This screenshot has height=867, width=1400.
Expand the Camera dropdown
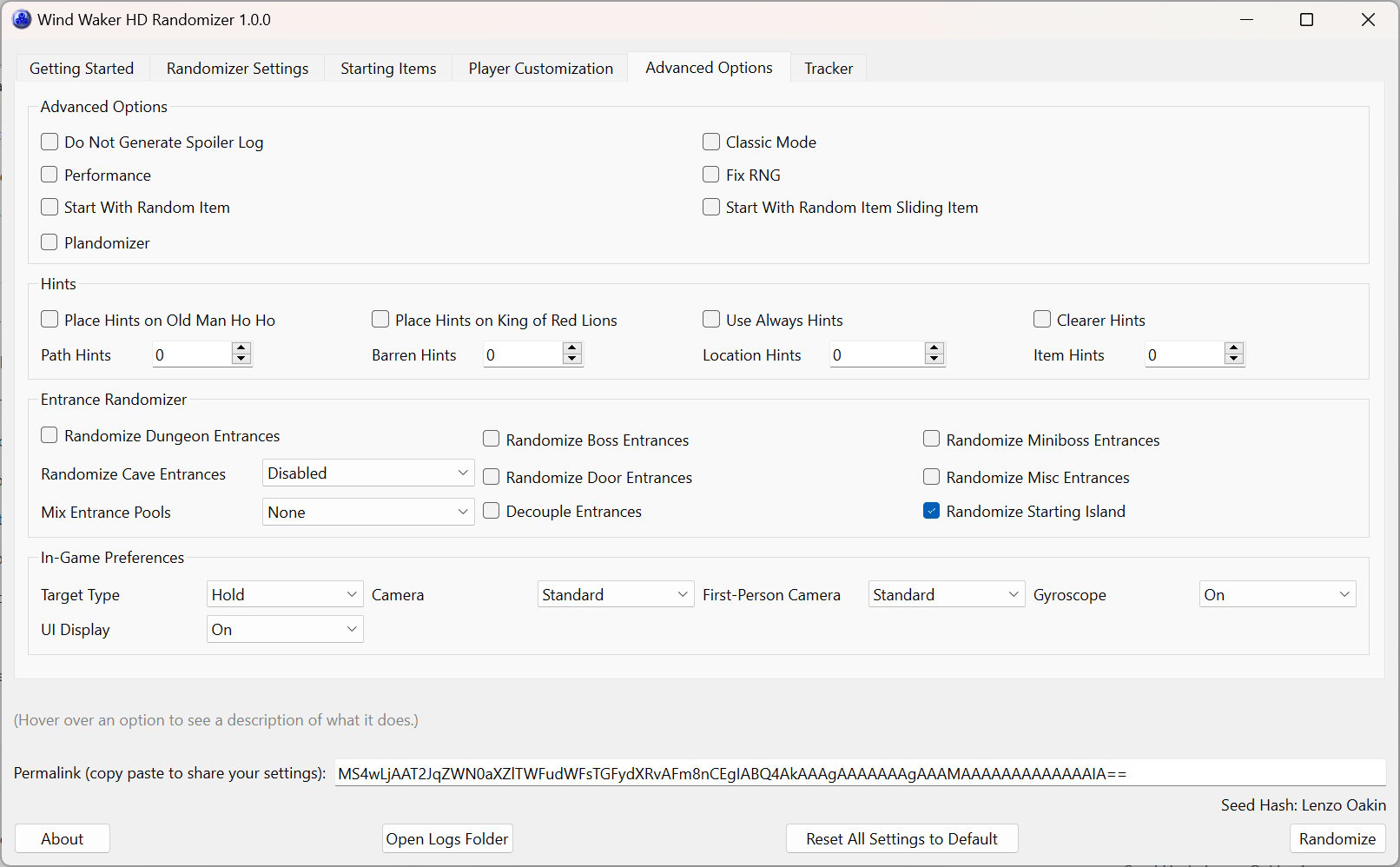point(616,595)
